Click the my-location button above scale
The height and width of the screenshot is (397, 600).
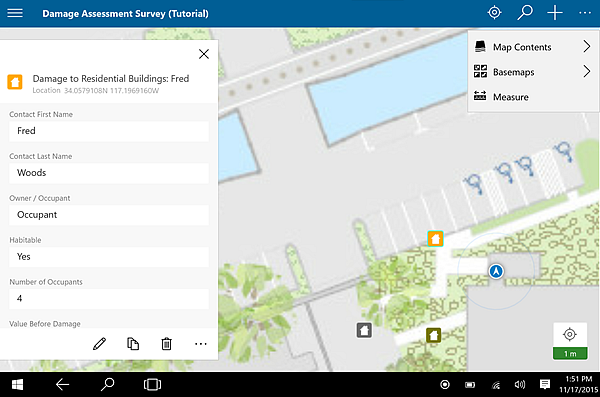click(x=570, y=334)
